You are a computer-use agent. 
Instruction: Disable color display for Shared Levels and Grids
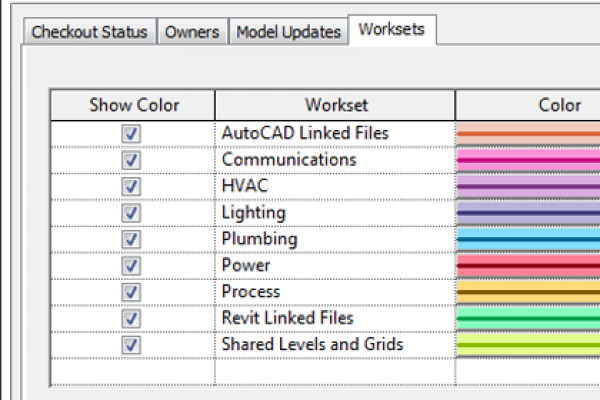[131, 345]
